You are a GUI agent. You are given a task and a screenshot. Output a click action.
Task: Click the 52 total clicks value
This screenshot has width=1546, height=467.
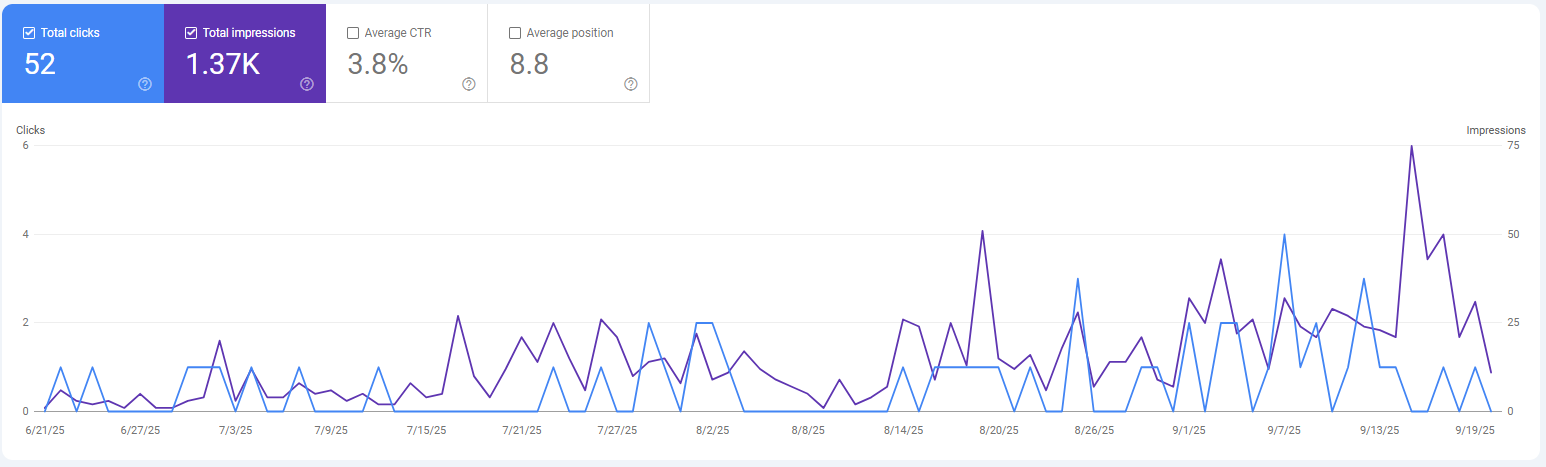(40, 64)
